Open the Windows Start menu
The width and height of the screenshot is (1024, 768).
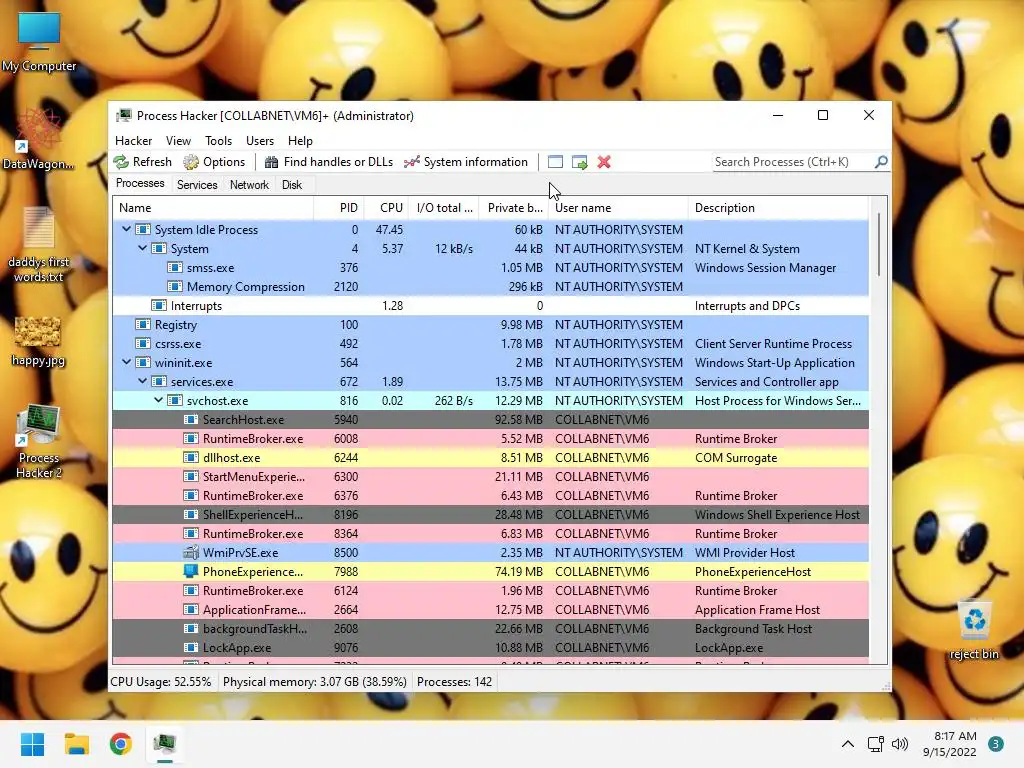point(32,744)
